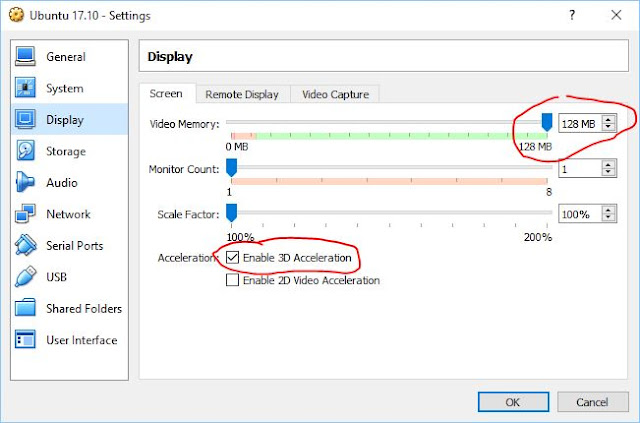Image resolution: width=640 pixels, height=423 pixels.
Task: Click the Display monitor icon in sidebar
Action: tap(25, 119)
